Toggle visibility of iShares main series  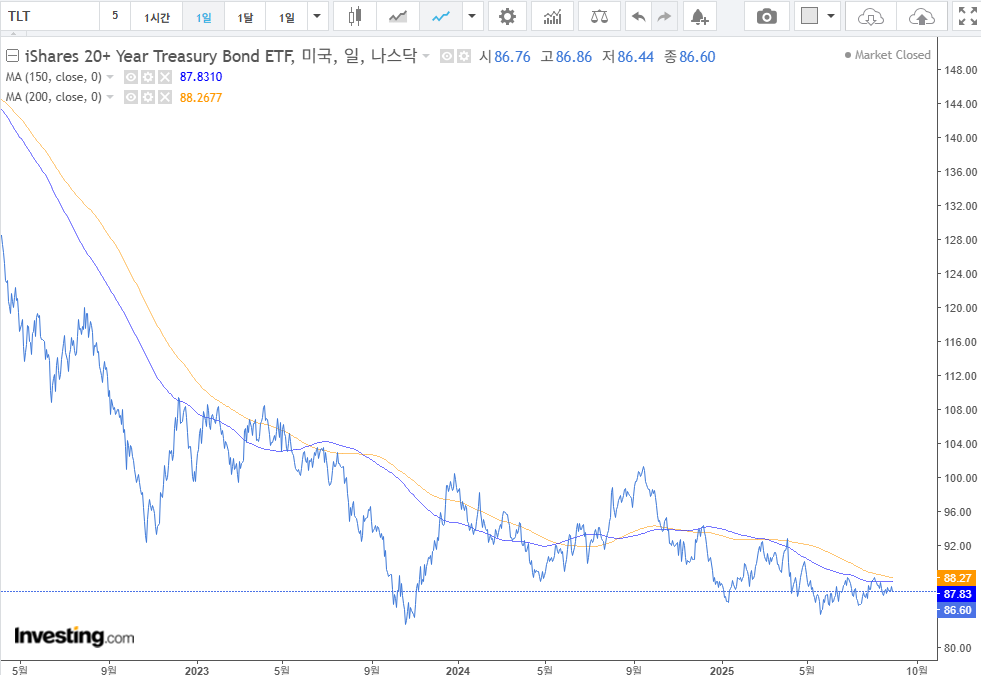pyautogui.click(x=447, y=56)
